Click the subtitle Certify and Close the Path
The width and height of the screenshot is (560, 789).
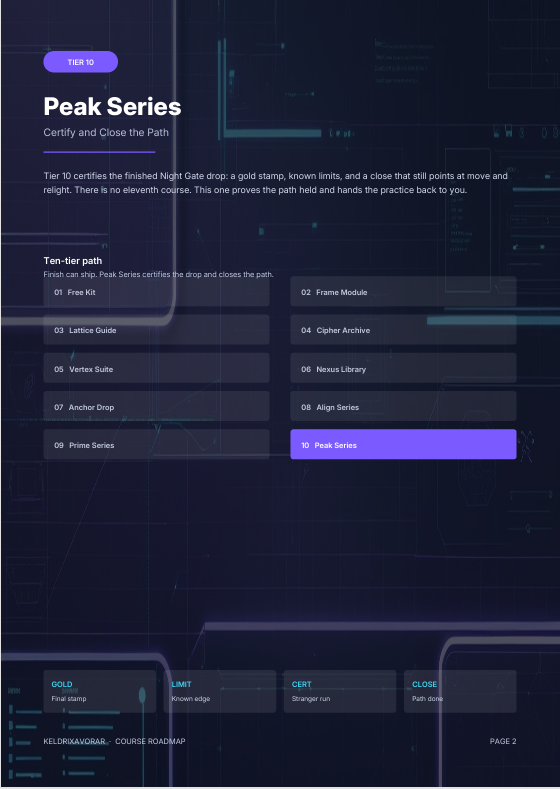(106, 132)
